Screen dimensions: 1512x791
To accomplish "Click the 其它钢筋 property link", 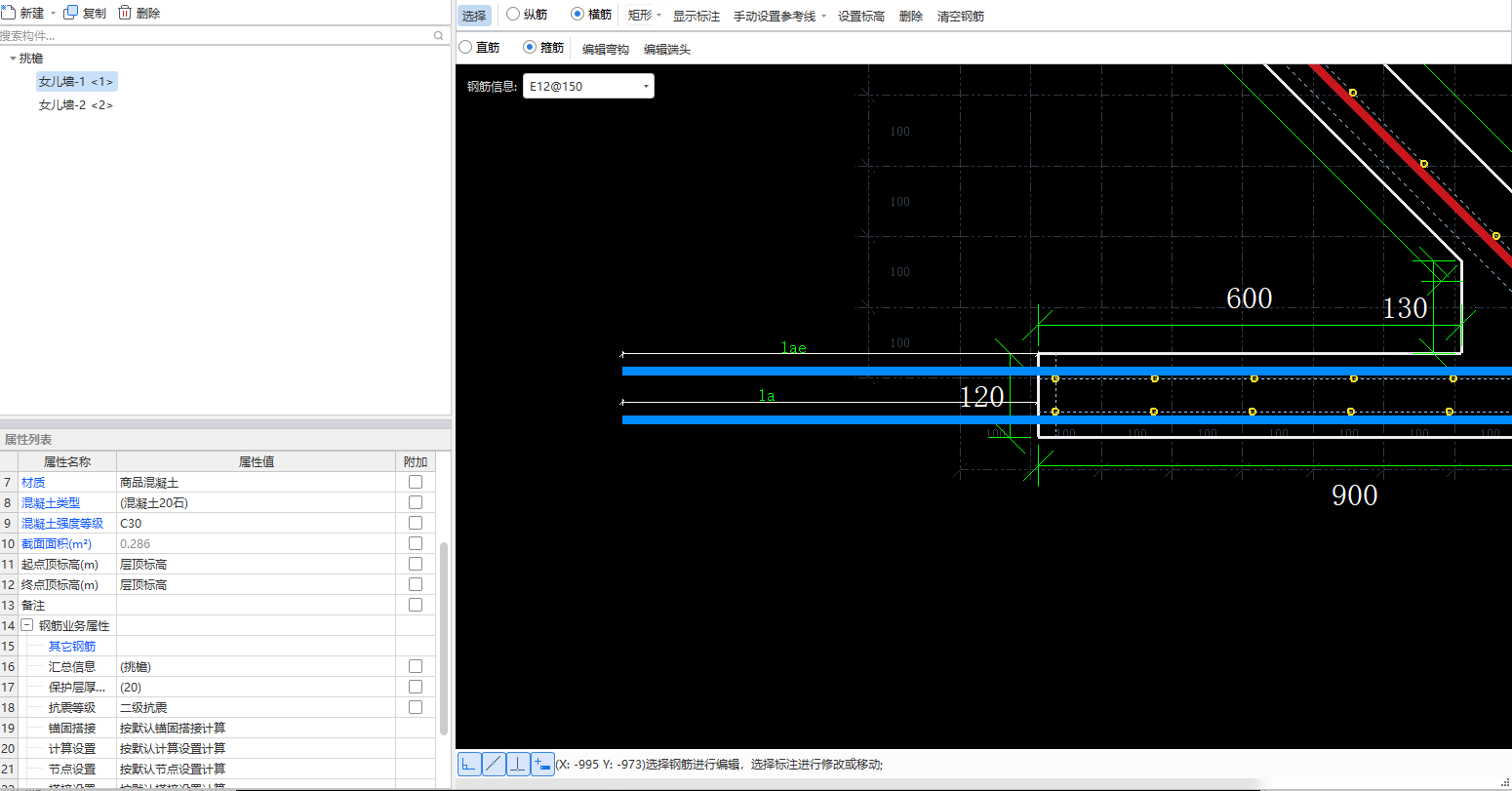I will [72, 646].
